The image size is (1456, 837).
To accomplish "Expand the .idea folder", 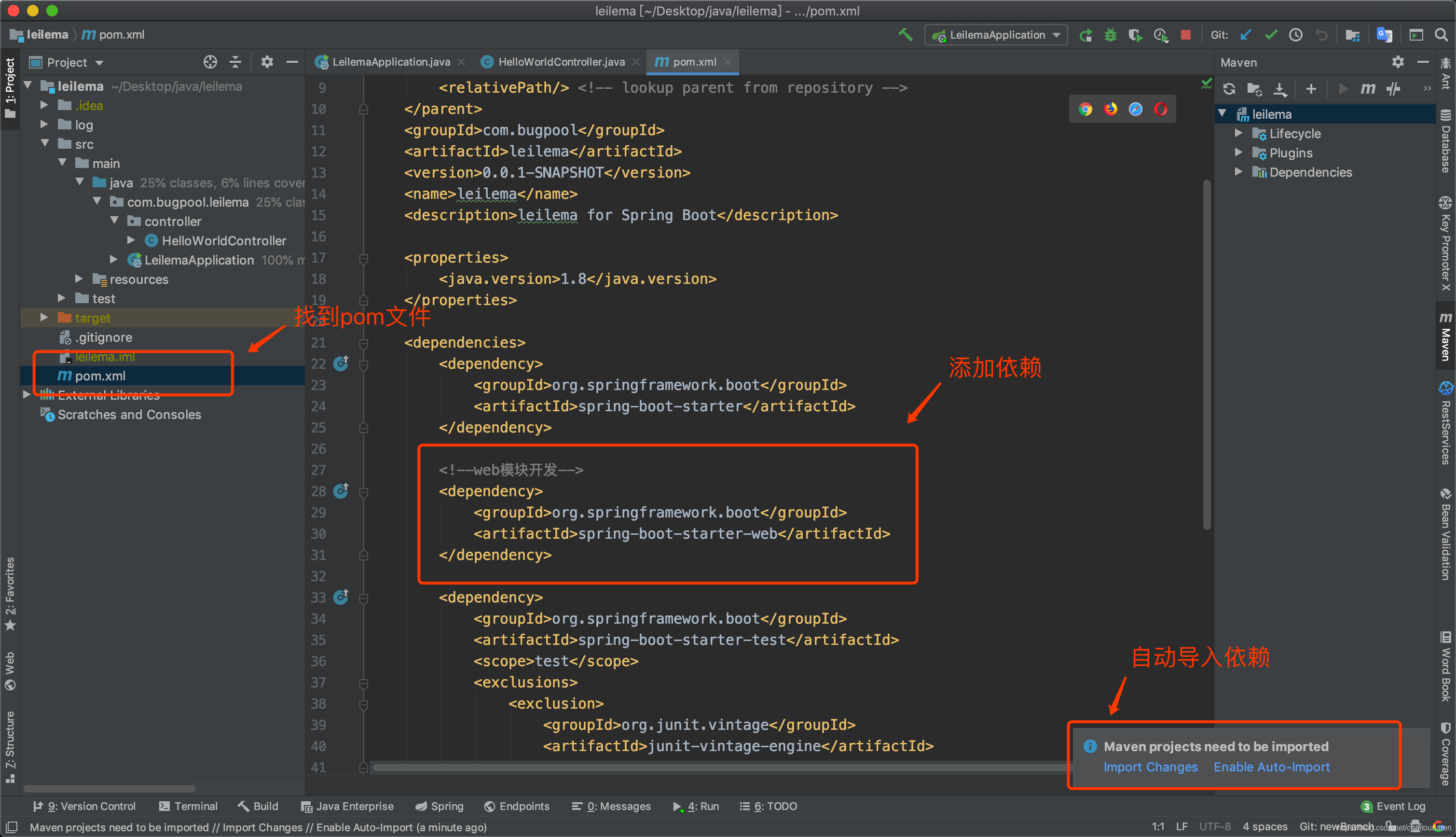I will (44, 105).
